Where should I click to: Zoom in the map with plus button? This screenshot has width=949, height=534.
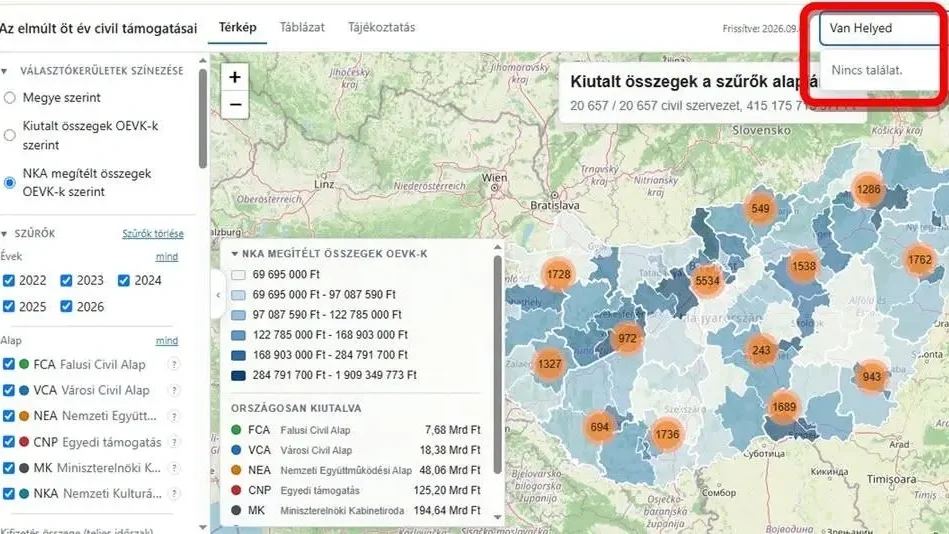pos(235,77)
